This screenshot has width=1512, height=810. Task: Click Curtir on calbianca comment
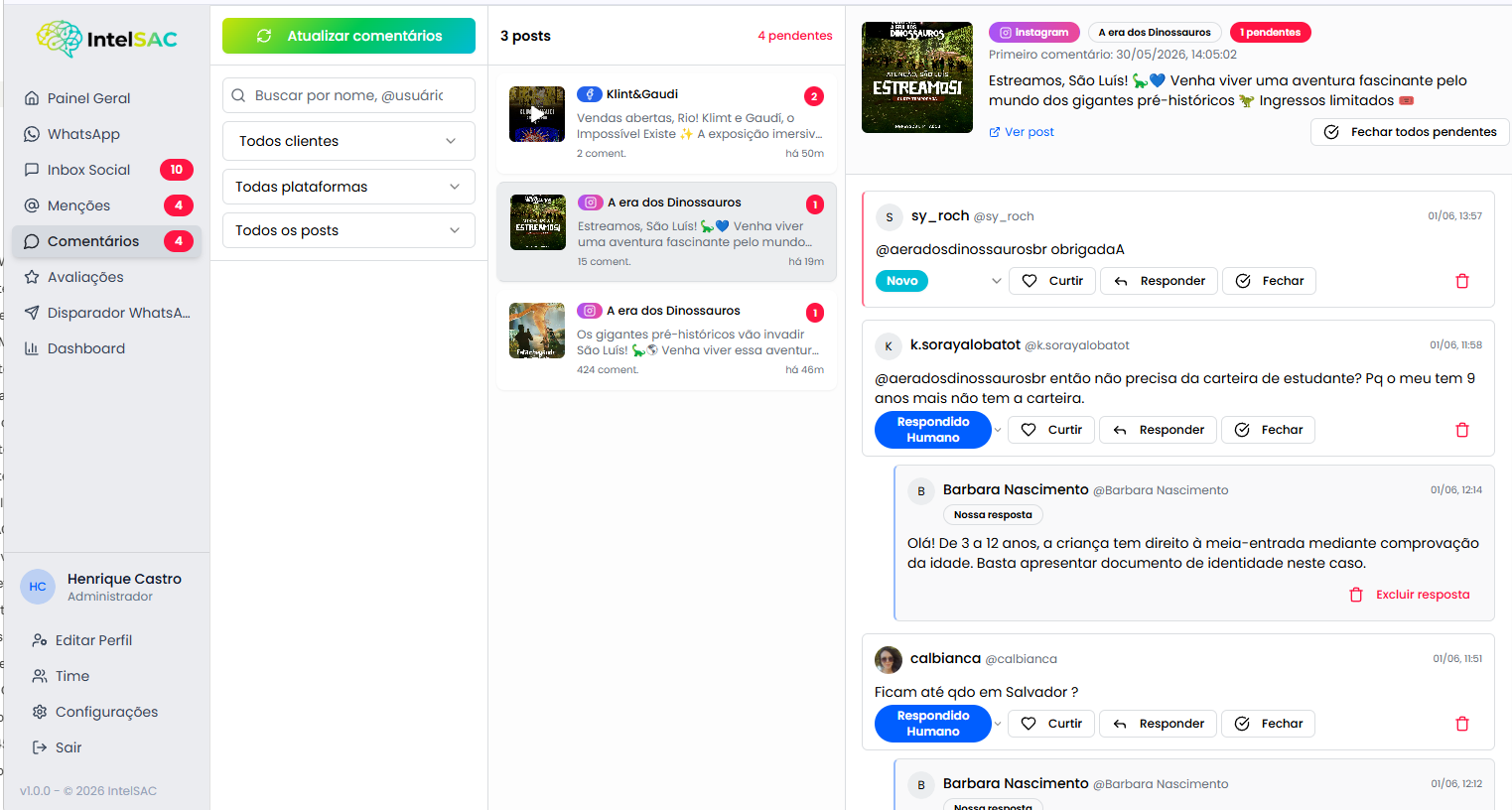coord(1052,724)
